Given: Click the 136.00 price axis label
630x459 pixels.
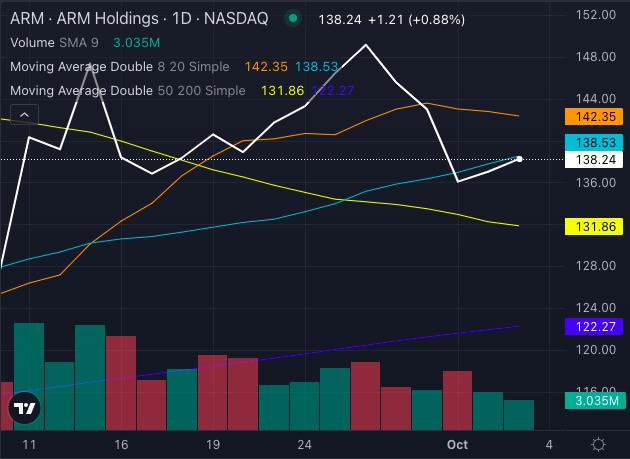Looking at the screenshot, I should click(x=595, y=182).
